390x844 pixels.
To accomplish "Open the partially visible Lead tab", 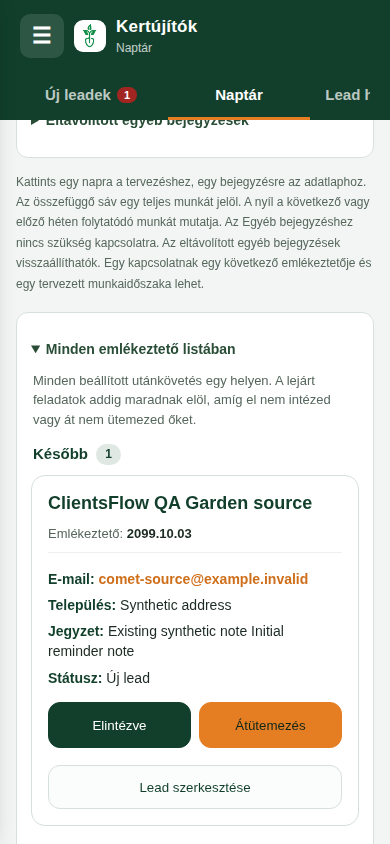I will [x=348, y=95].
